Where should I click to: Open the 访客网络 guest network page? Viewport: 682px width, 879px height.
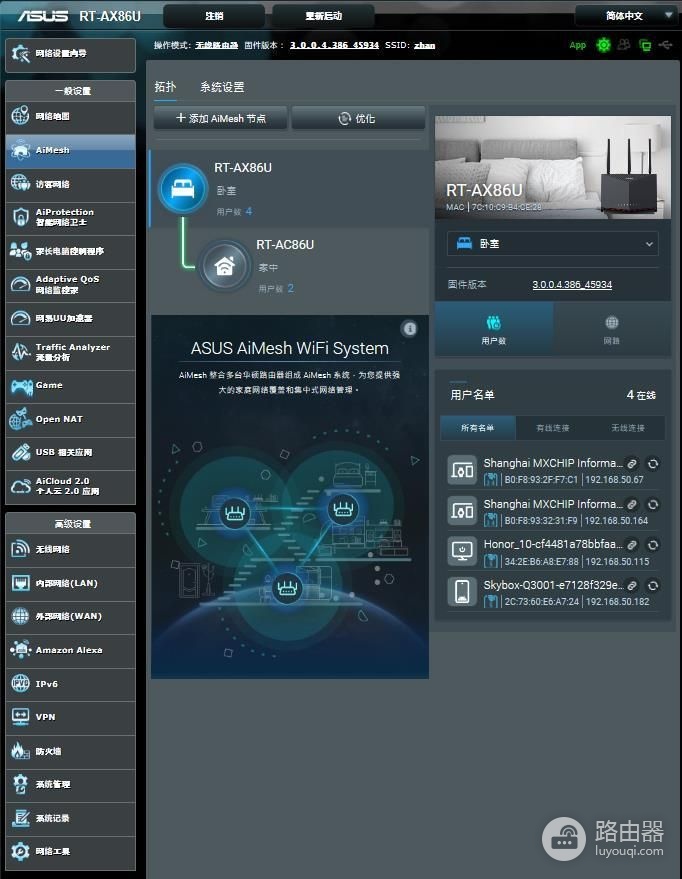coord(71,184)
